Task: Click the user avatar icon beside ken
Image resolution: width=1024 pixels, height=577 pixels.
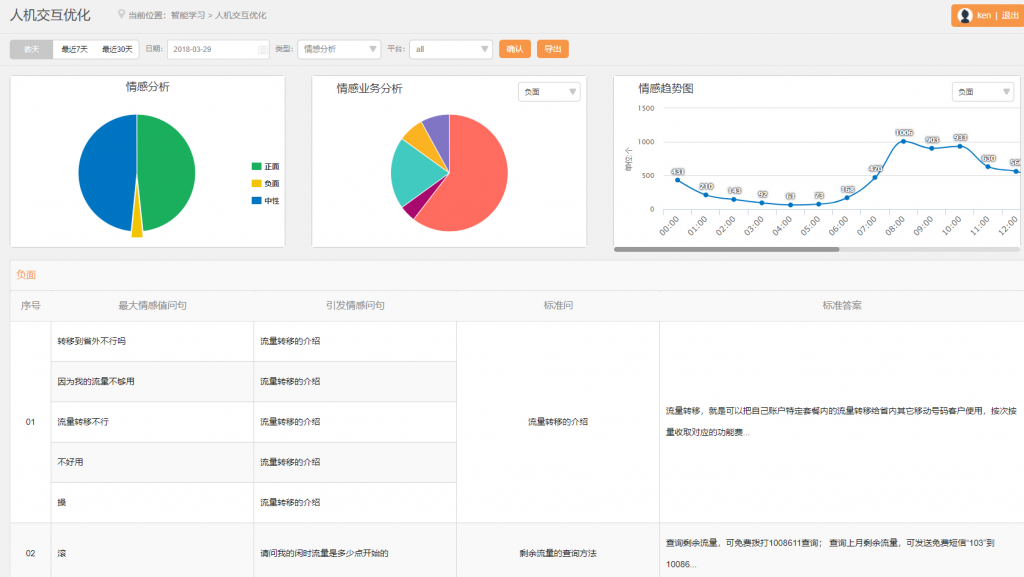Action: click(965, 16)
